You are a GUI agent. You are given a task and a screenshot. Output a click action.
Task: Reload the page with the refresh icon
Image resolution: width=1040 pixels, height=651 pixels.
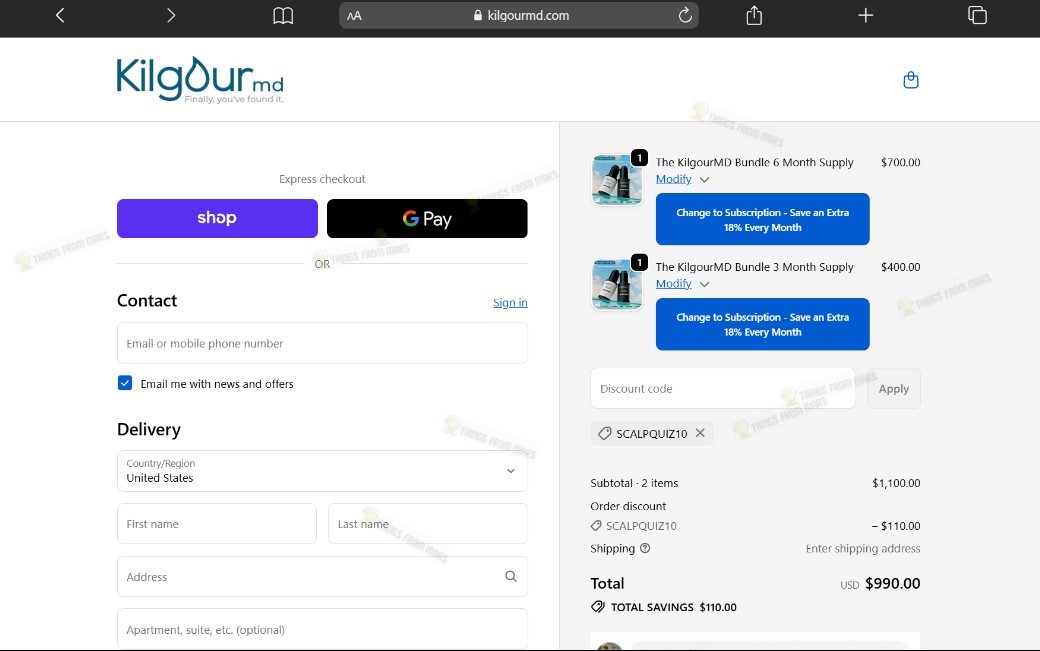685,15
